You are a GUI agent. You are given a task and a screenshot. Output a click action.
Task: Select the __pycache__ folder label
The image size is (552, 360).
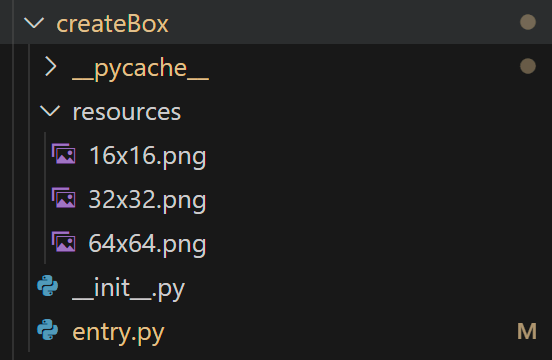coord(140,68)
